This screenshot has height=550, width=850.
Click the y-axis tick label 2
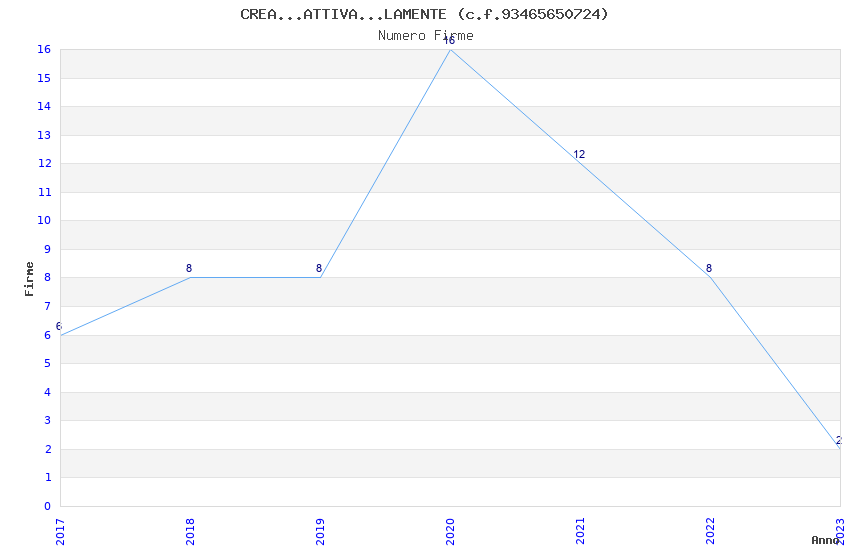tap(48, 449)
